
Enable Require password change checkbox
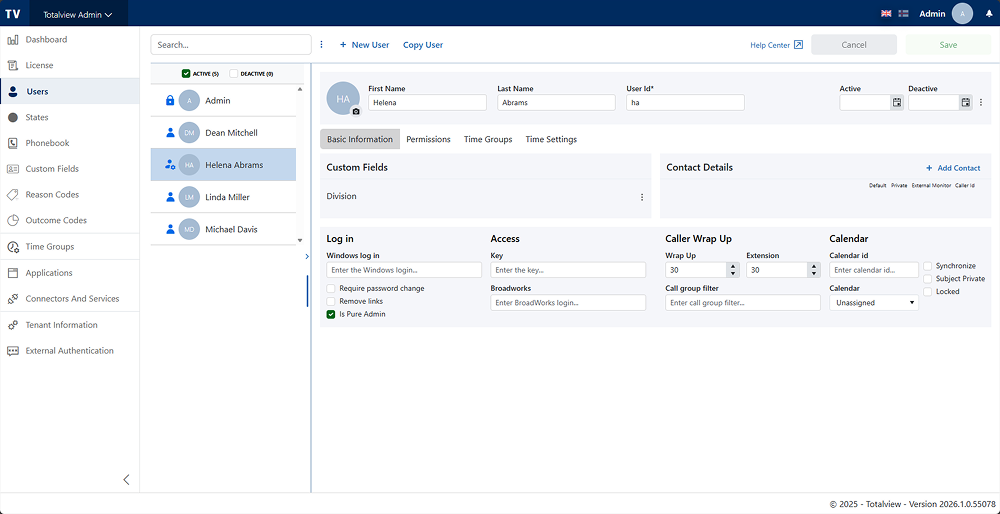330,288
